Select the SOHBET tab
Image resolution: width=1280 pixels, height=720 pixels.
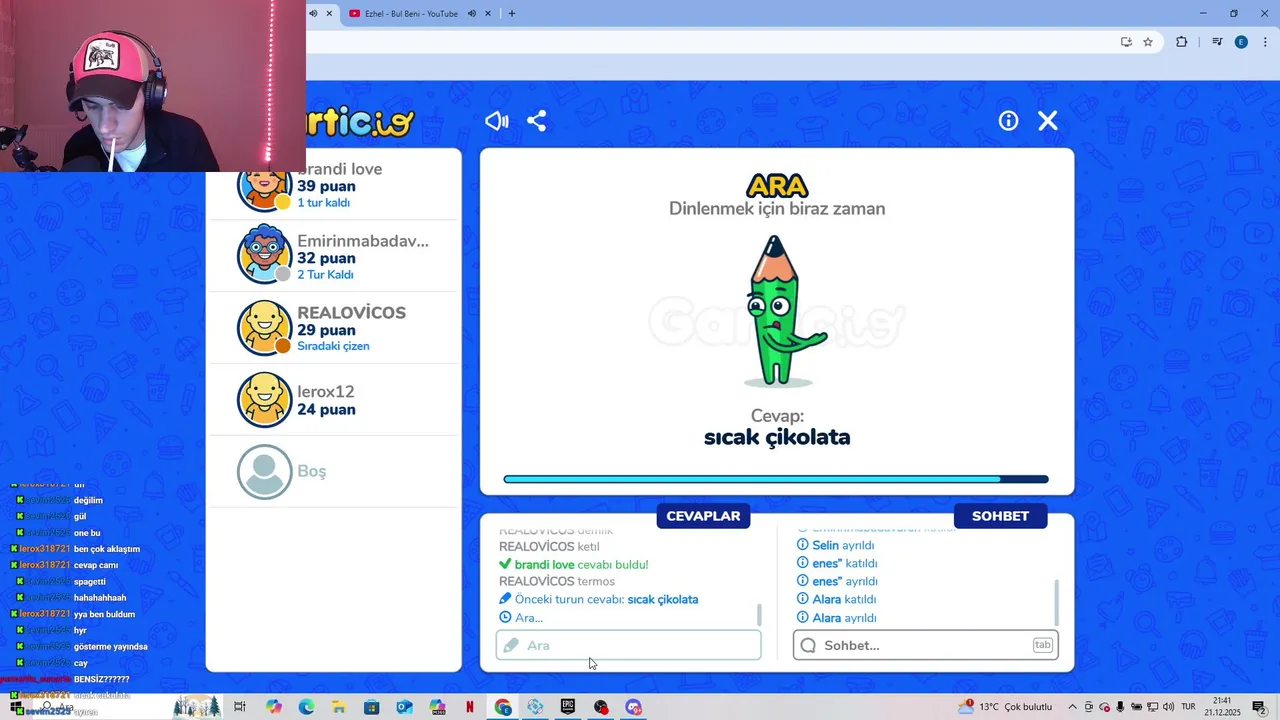(x=1000, y=516)
